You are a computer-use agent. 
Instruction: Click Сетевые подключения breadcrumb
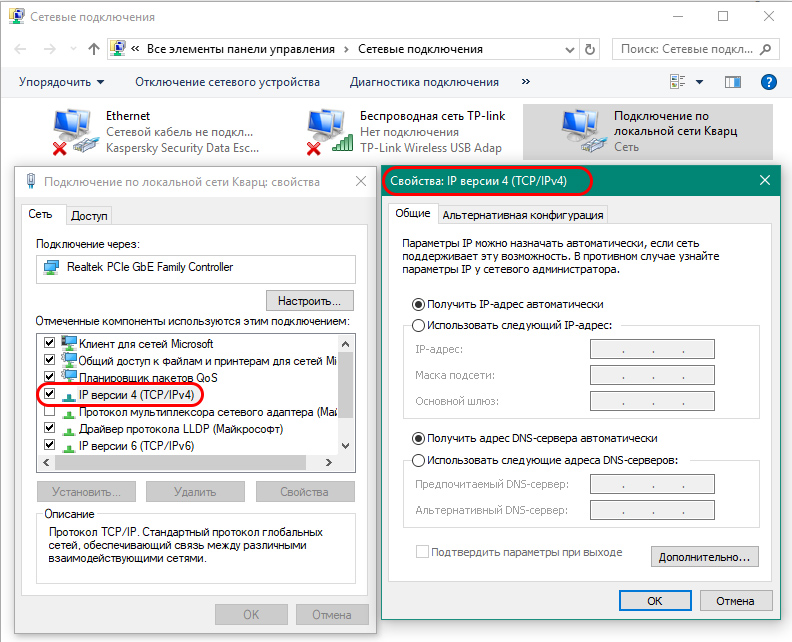pyautogui.click(x=420, y=49)
